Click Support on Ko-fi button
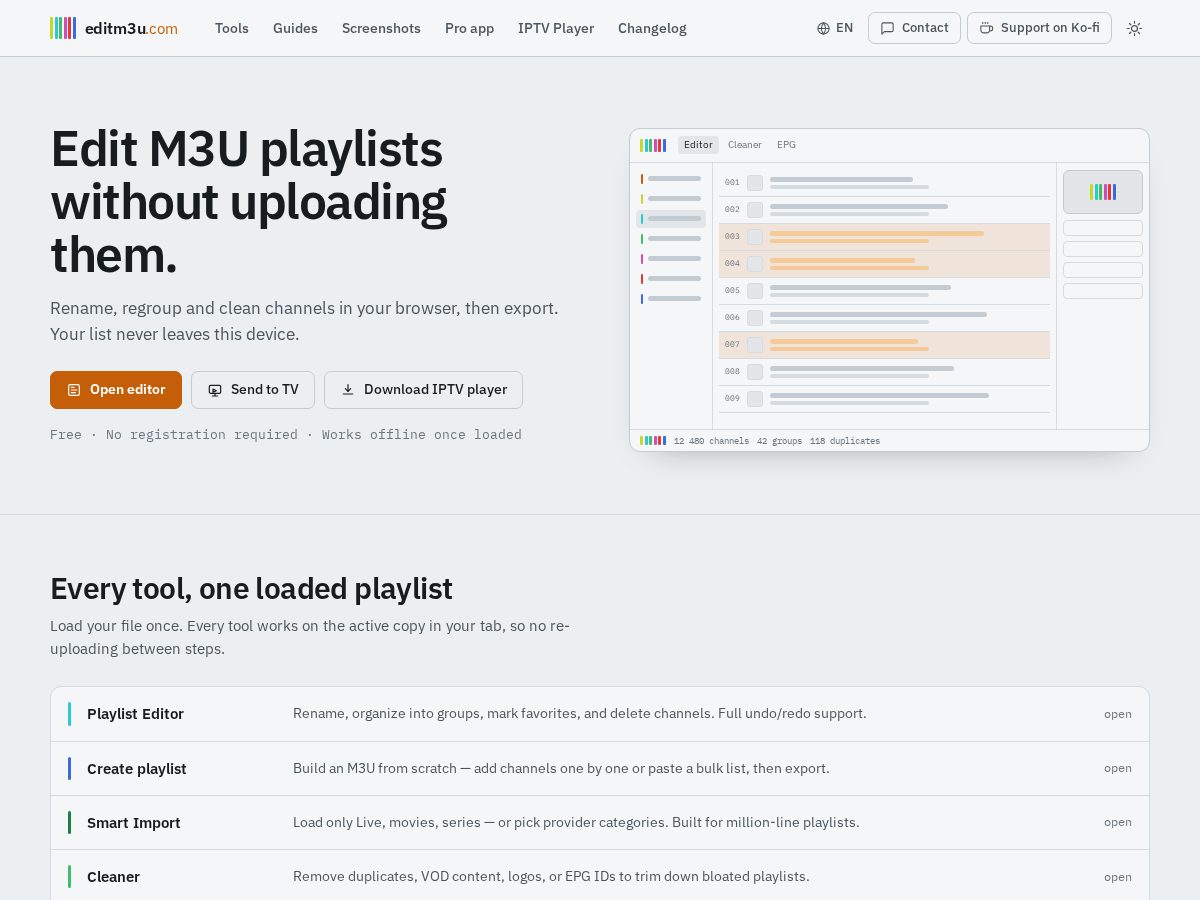The width and height of the screenshot is (1200, 900). [1039, 28]
